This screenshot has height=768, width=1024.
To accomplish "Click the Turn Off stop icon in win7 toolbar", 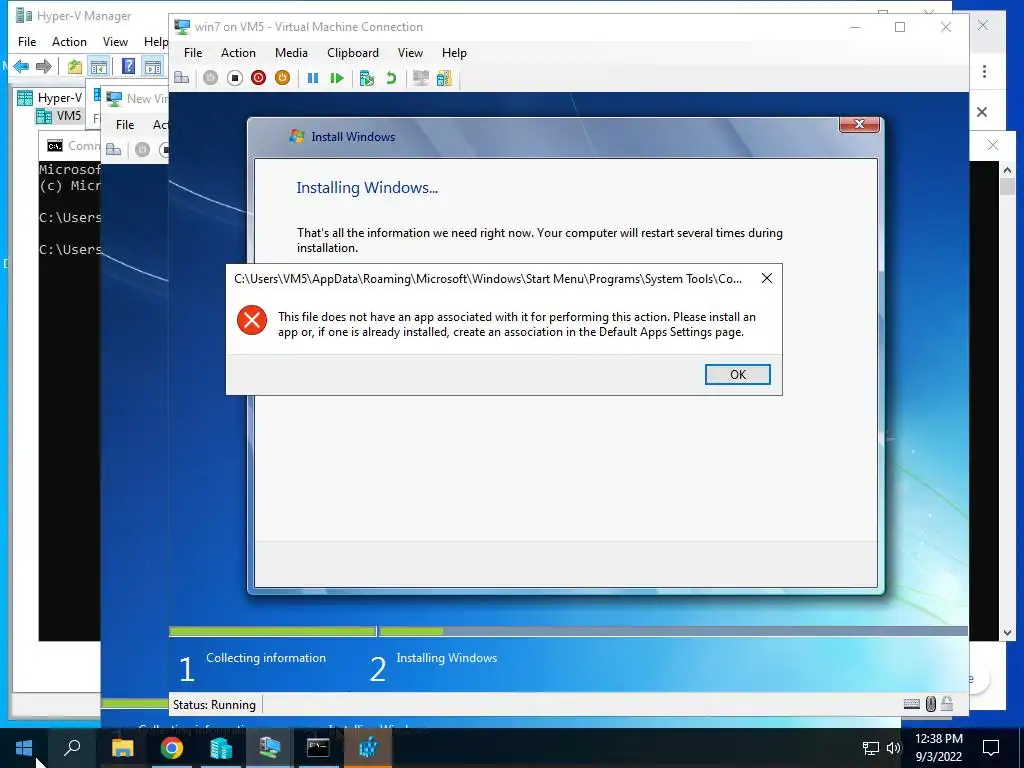I will click(x=234, y=78).
